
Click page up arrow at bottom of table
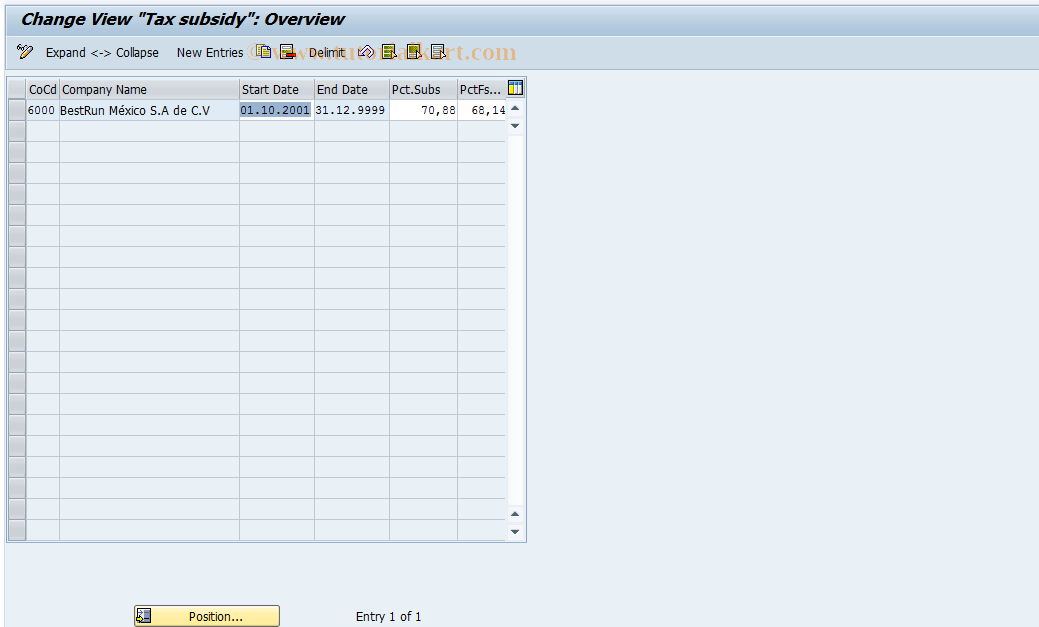click(x=515, y=514)
